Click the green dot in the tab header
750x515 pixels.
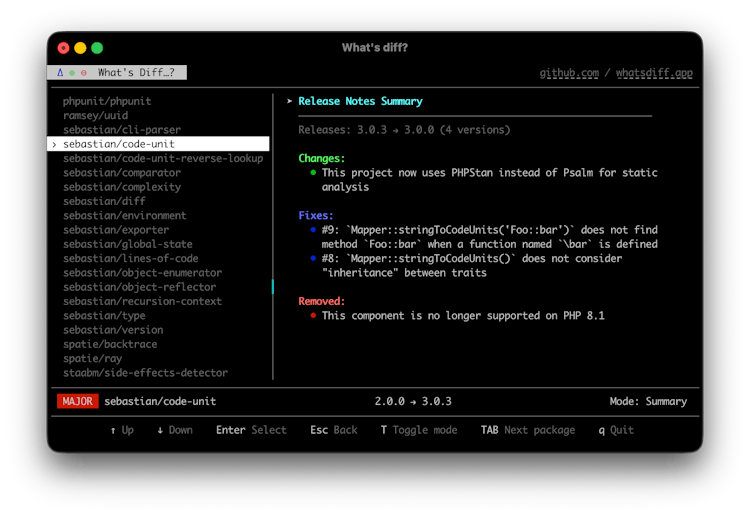point(72,73)
